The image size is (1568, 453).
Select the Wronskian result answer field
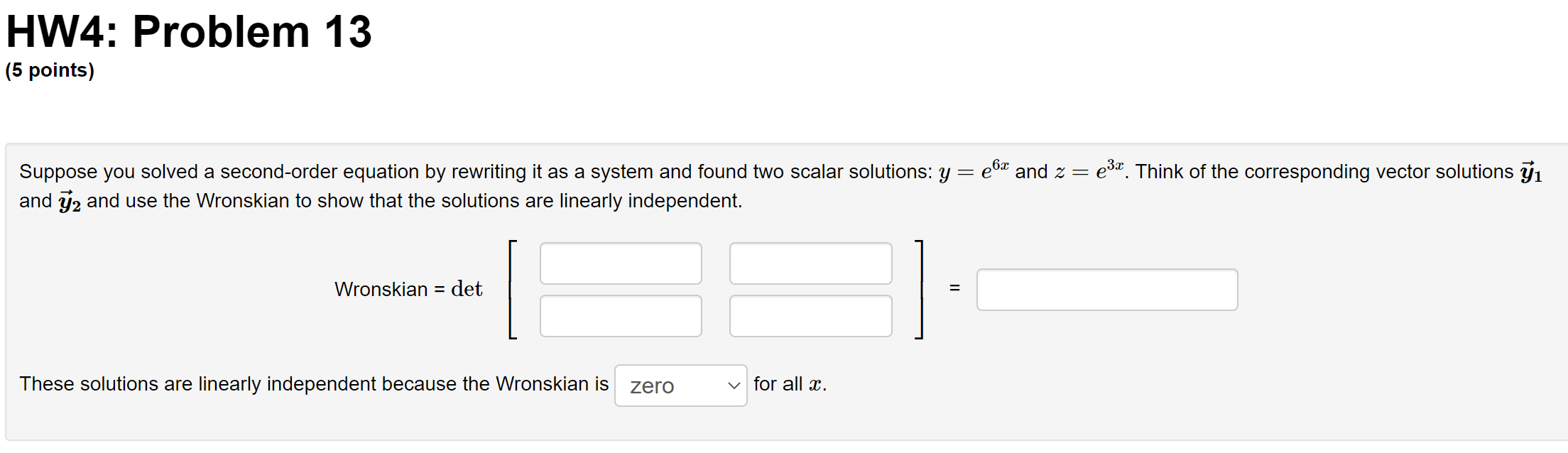coord(1107,290)
